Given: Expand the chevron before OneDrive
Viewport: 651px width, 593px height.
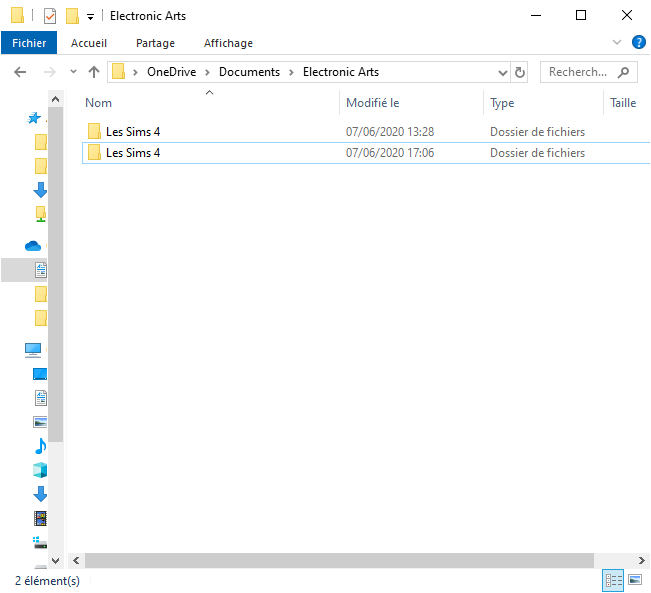Looking at the screenshot, I should coord(135,72).
